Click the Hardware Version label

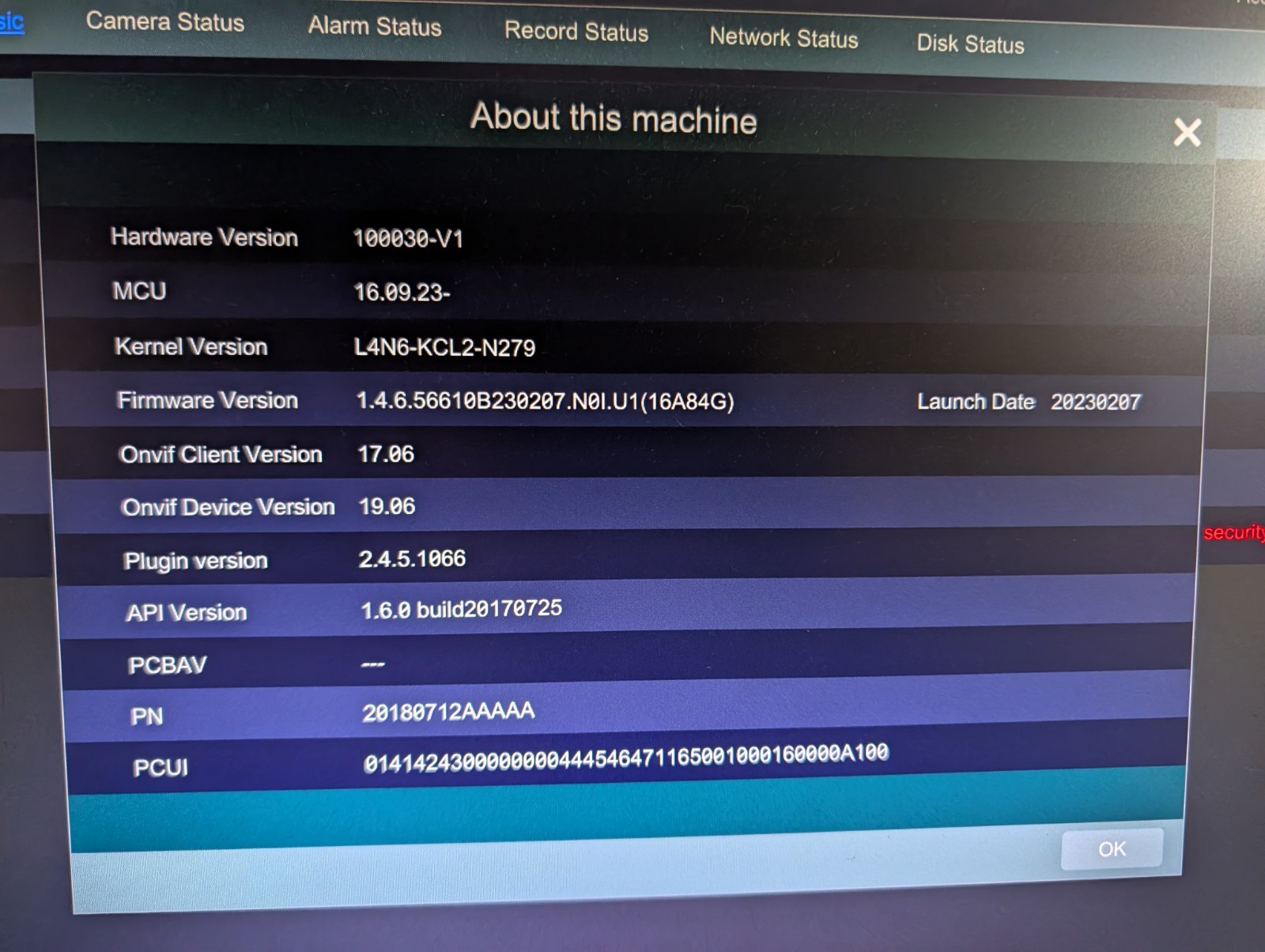[204, 236]
